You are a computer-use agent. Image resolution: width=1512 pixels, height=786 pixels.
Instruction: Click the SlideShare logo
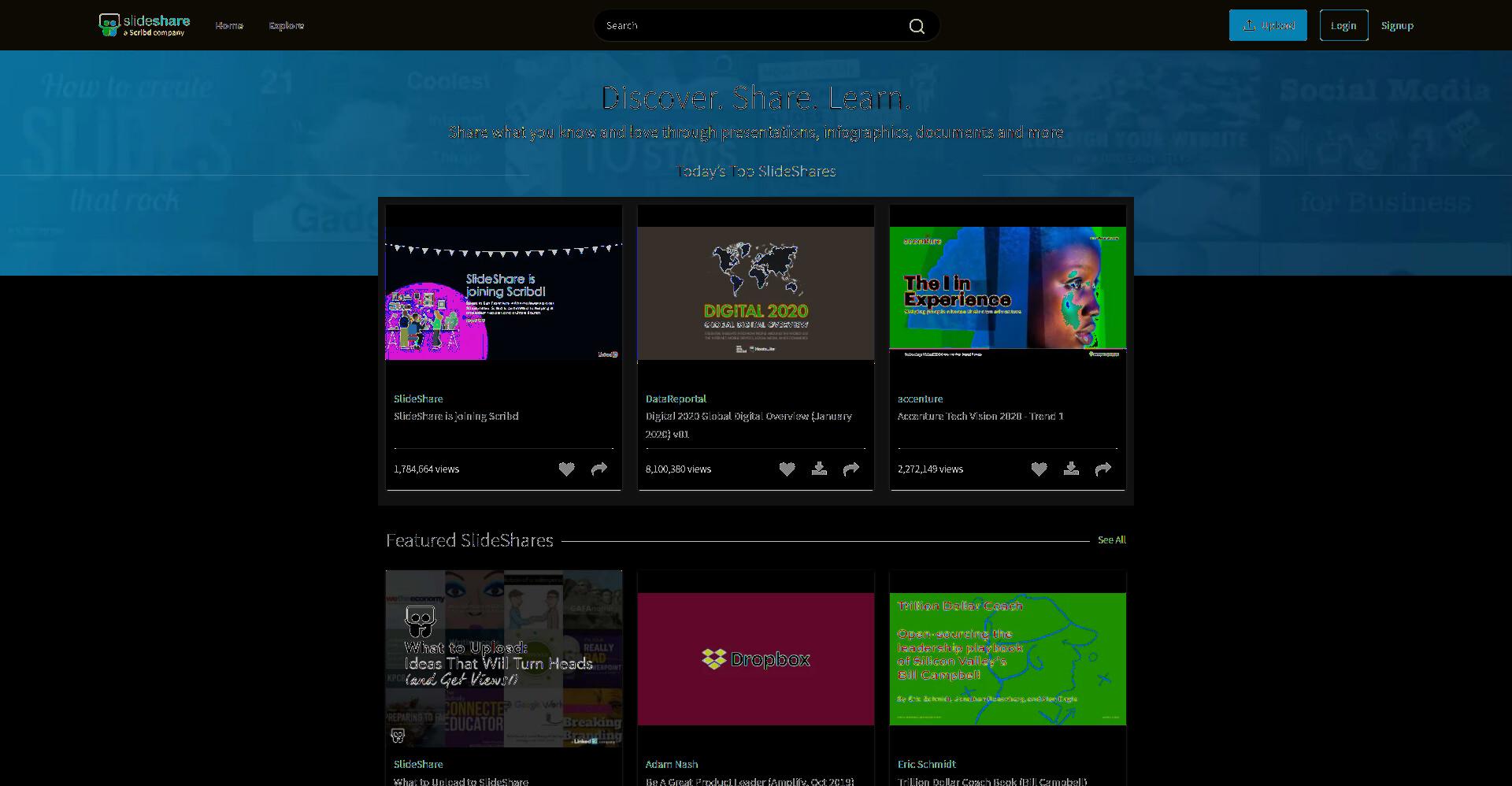click(144, 25)
